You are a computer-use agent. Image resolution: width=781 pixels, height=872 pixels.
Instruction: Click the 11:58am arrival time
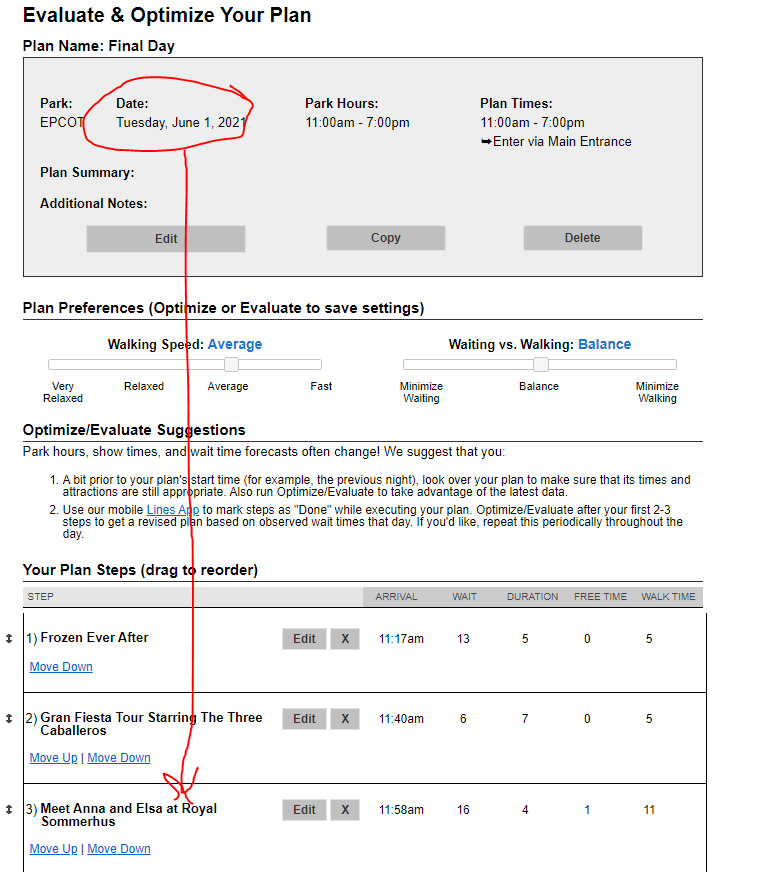(401, 810)
